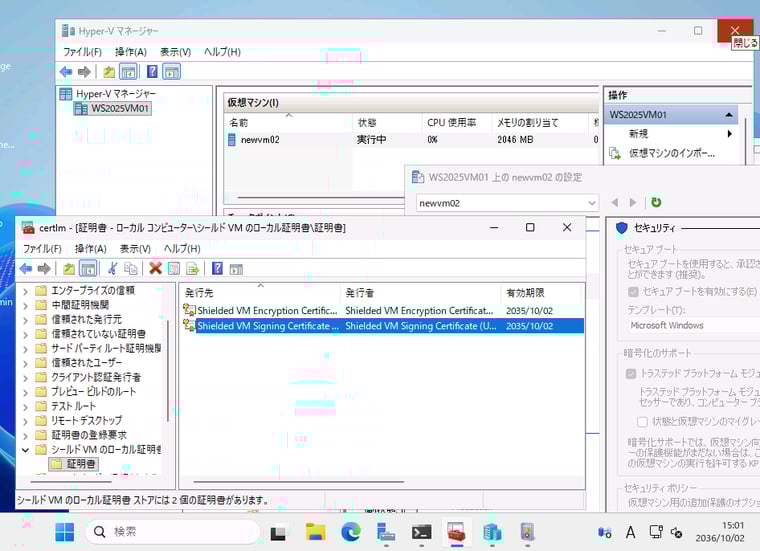Click the up-one-level folder icon in certlm
Viewport: 760px width, 551px height.
69,268
